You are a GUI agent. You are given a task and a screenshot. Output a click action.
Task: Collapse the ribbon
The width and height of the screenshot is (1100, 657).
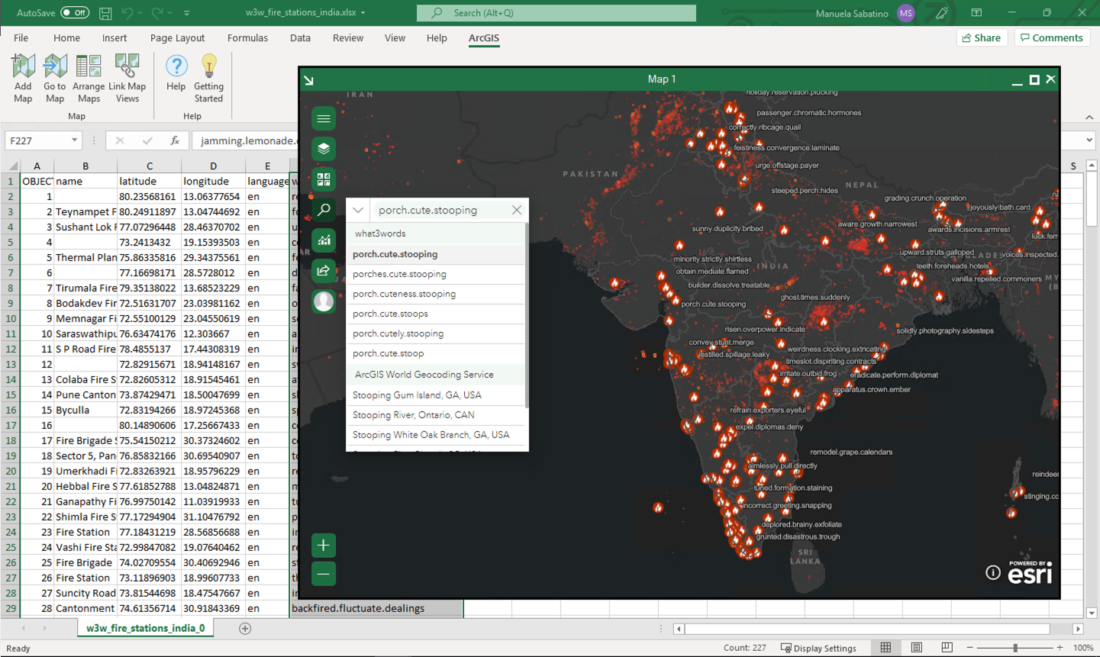[x=1089, y=117]
